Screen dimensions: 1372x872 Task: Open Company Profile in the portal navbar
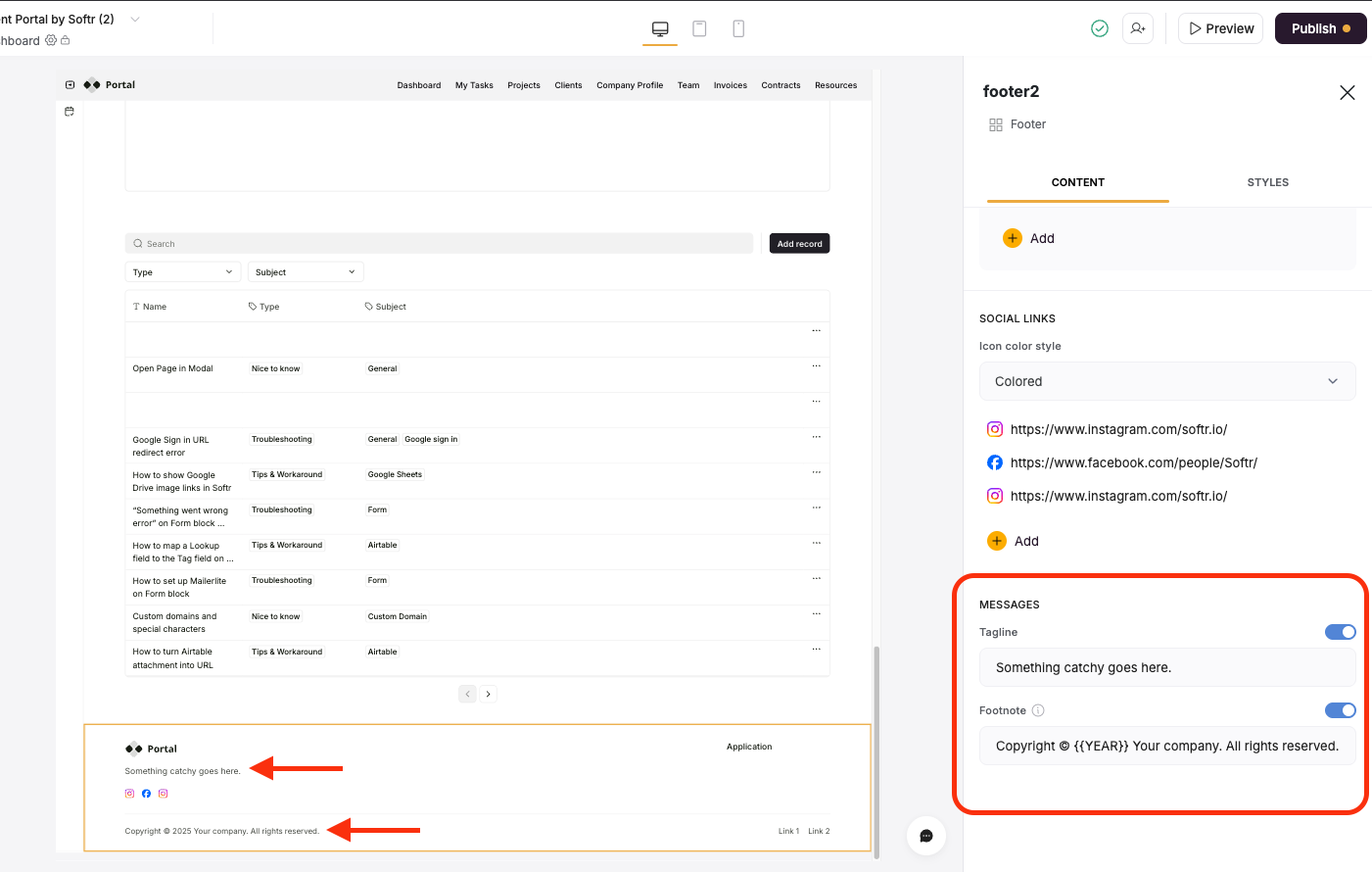point(630,85)
